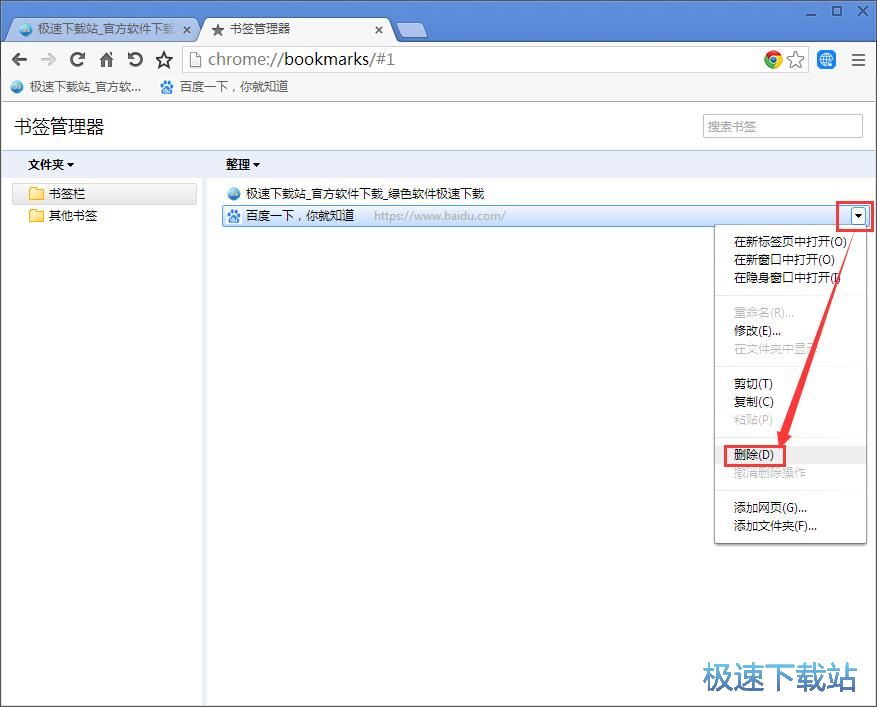
Task: Star this page in the address bar
Action: pyautogui.click(x=795, y=59)
